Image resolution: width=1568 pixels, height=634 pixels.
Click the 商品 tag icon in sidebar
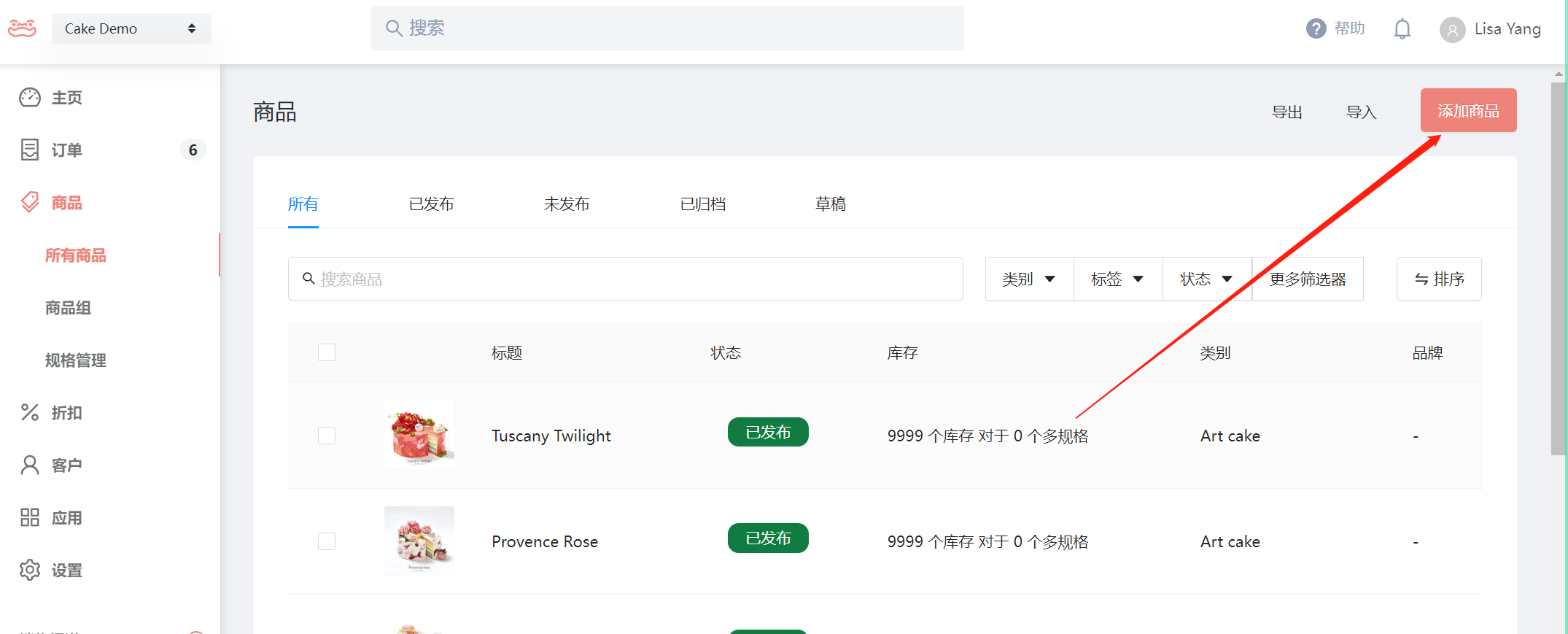[30, 202]
